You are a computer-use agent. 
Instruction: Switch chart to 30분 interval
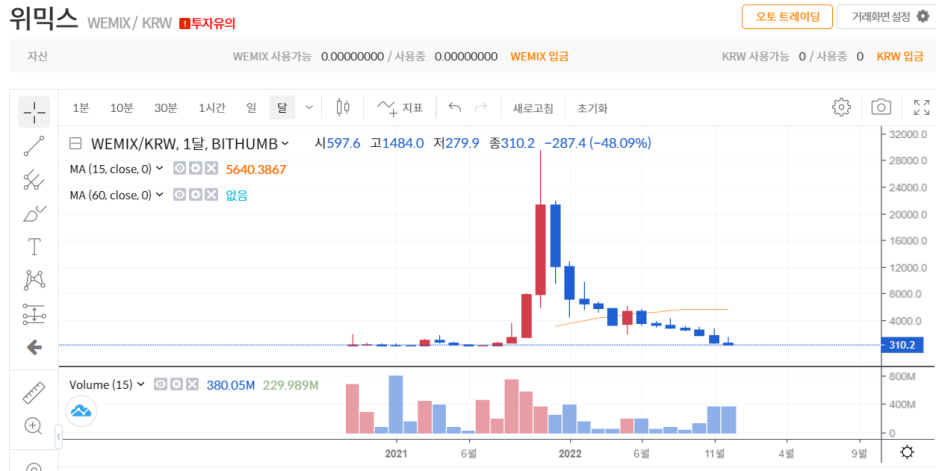tap(165, 108)
